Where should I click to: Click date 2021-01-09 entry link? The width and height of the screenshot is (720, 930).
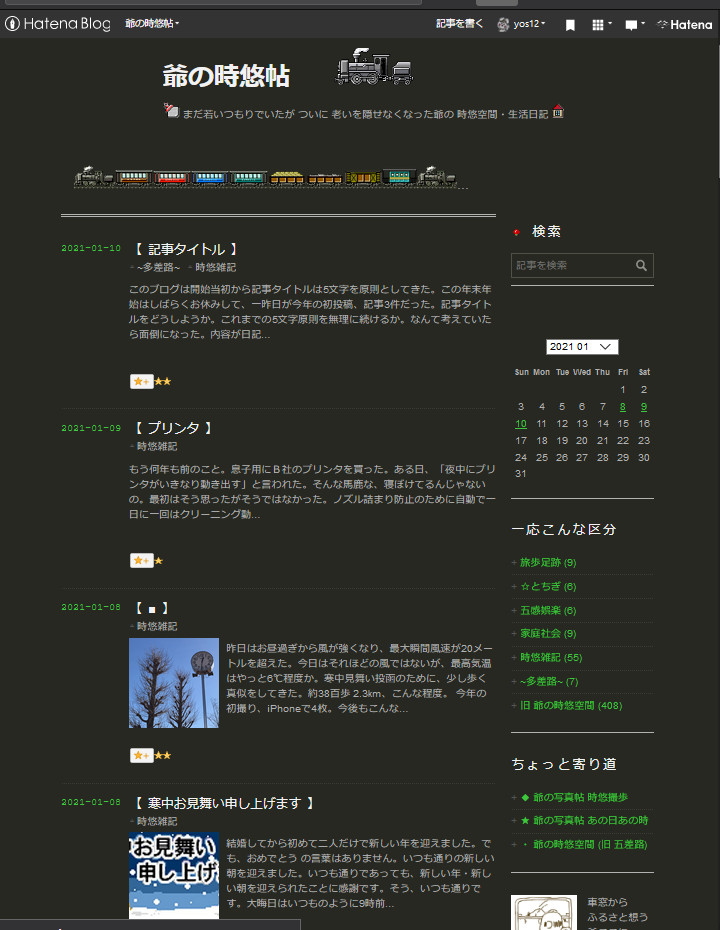click(x=91, y=428)
